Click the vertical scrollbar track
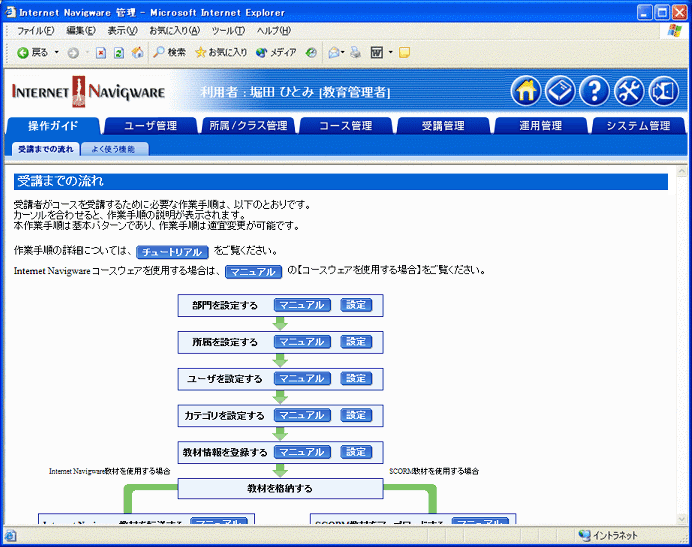692x547 pixels. pos(682,344)
